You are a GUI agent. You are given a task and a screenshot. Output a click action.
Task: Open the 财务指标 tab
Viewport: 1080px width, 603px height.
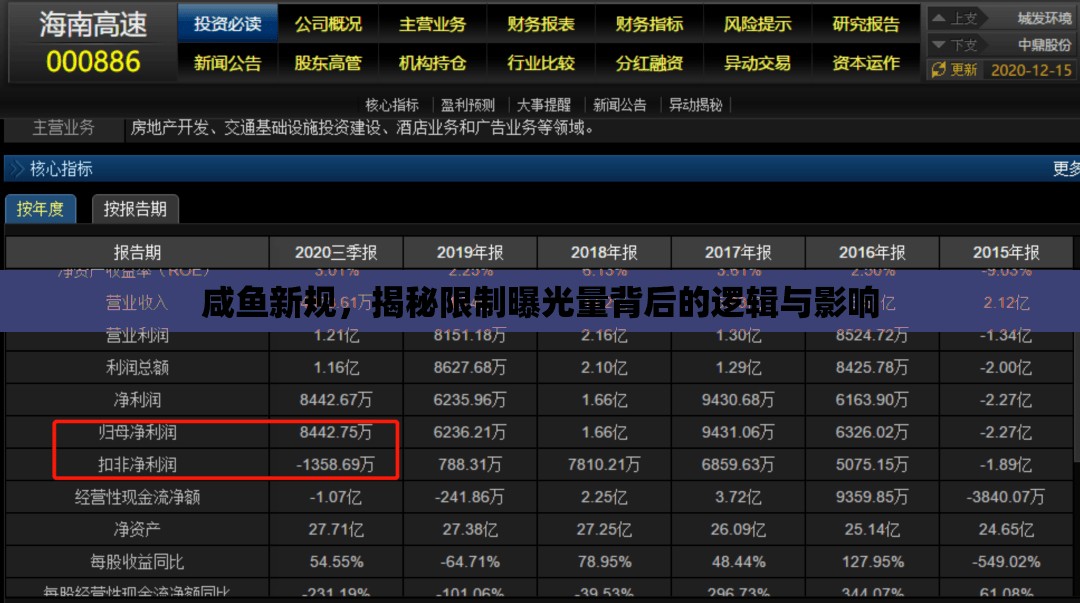click(x=649, y=24)
